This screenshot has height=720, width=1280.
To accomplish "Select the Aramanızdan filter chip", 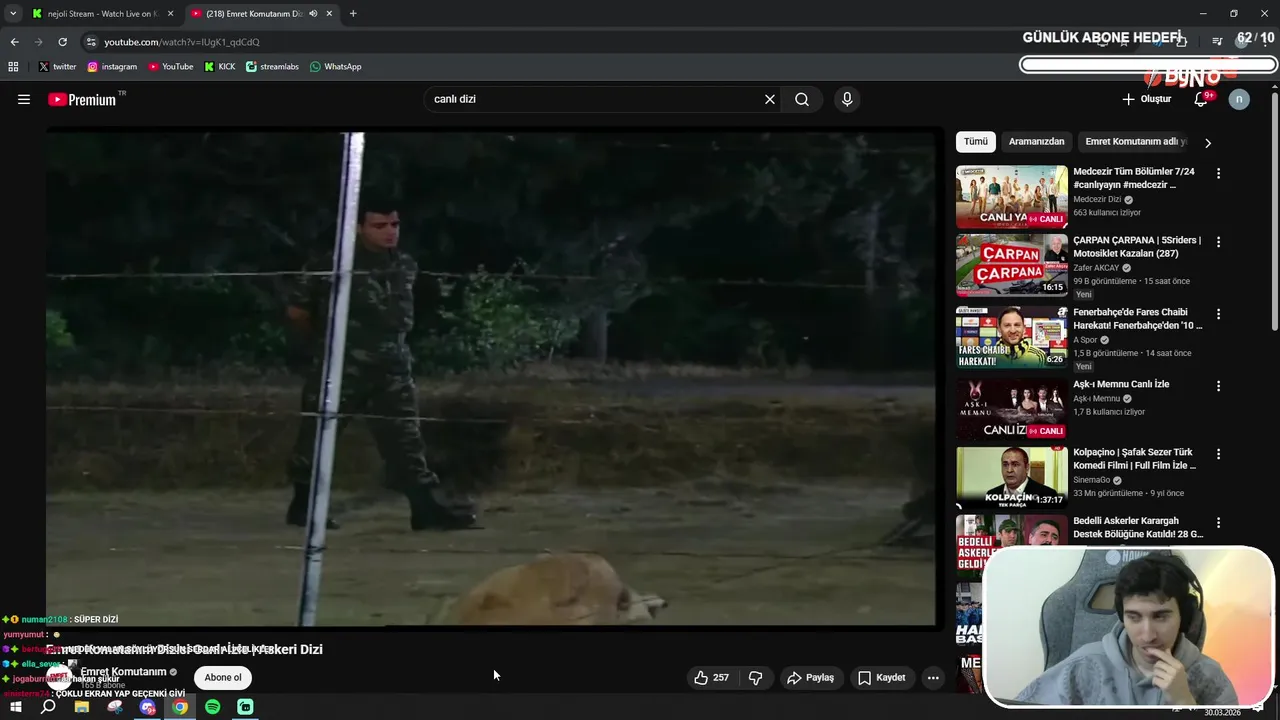I will click(1036, 142).
